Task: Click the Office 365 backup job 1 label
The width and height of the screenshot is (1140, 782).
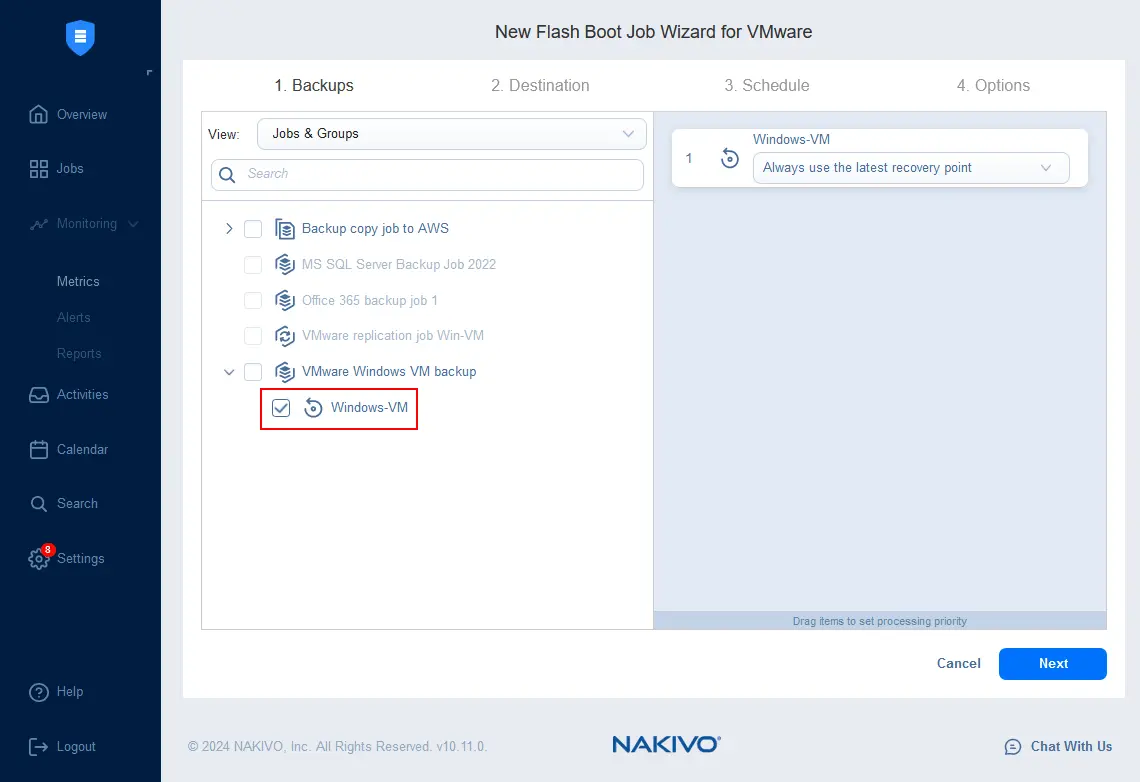Action: (x=369, y=300)
